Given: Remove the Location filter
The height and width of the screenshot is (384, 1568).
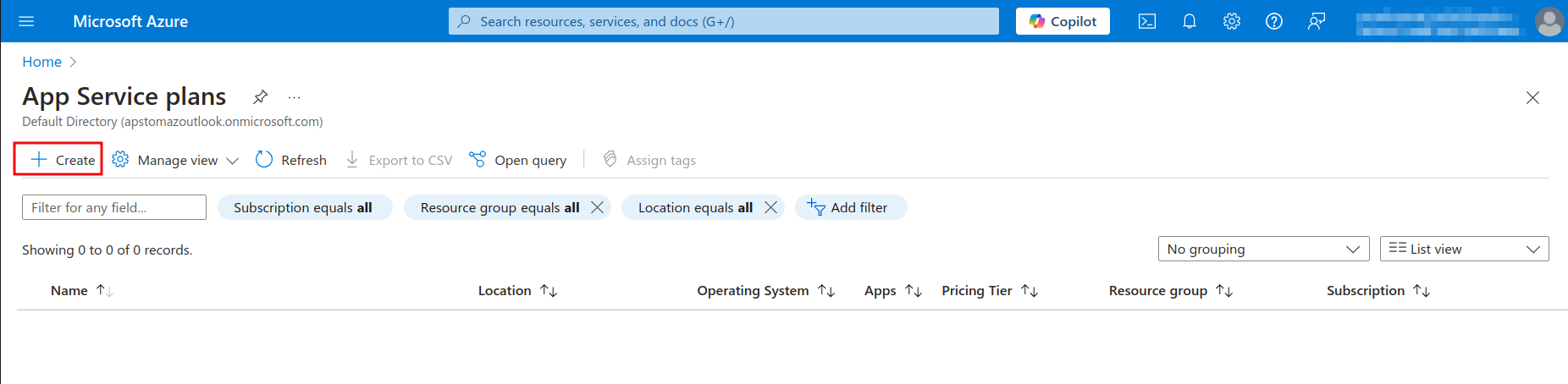Looking at the screenshot, I should coord(770,207).
